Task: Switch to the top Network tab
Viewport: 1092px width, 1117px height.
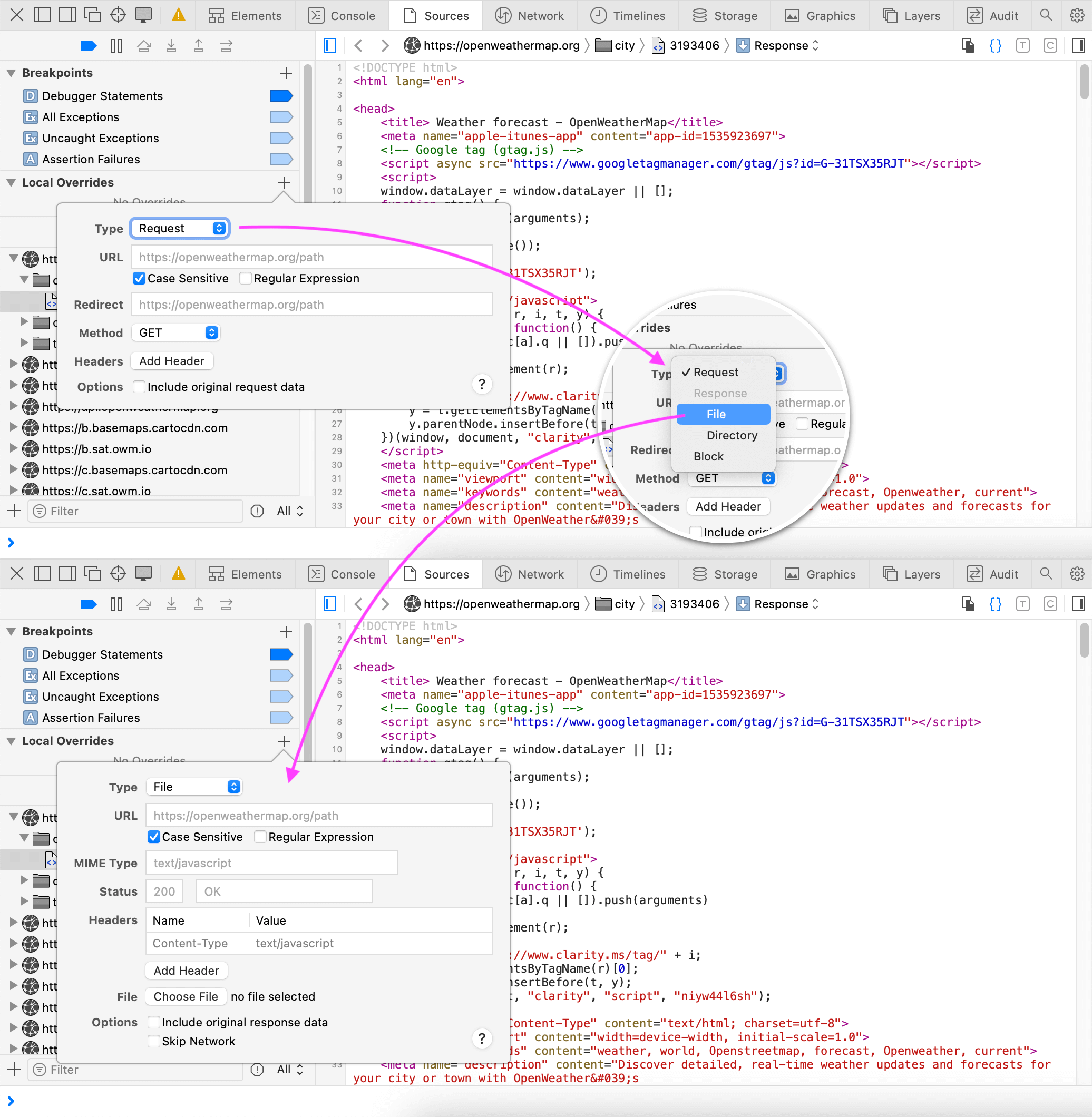Action: pos(529,15)
